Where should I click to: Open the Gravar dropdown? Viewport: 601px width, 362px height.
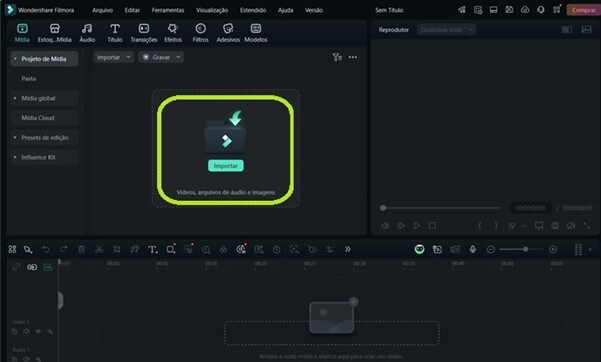(x=161, y=57)
